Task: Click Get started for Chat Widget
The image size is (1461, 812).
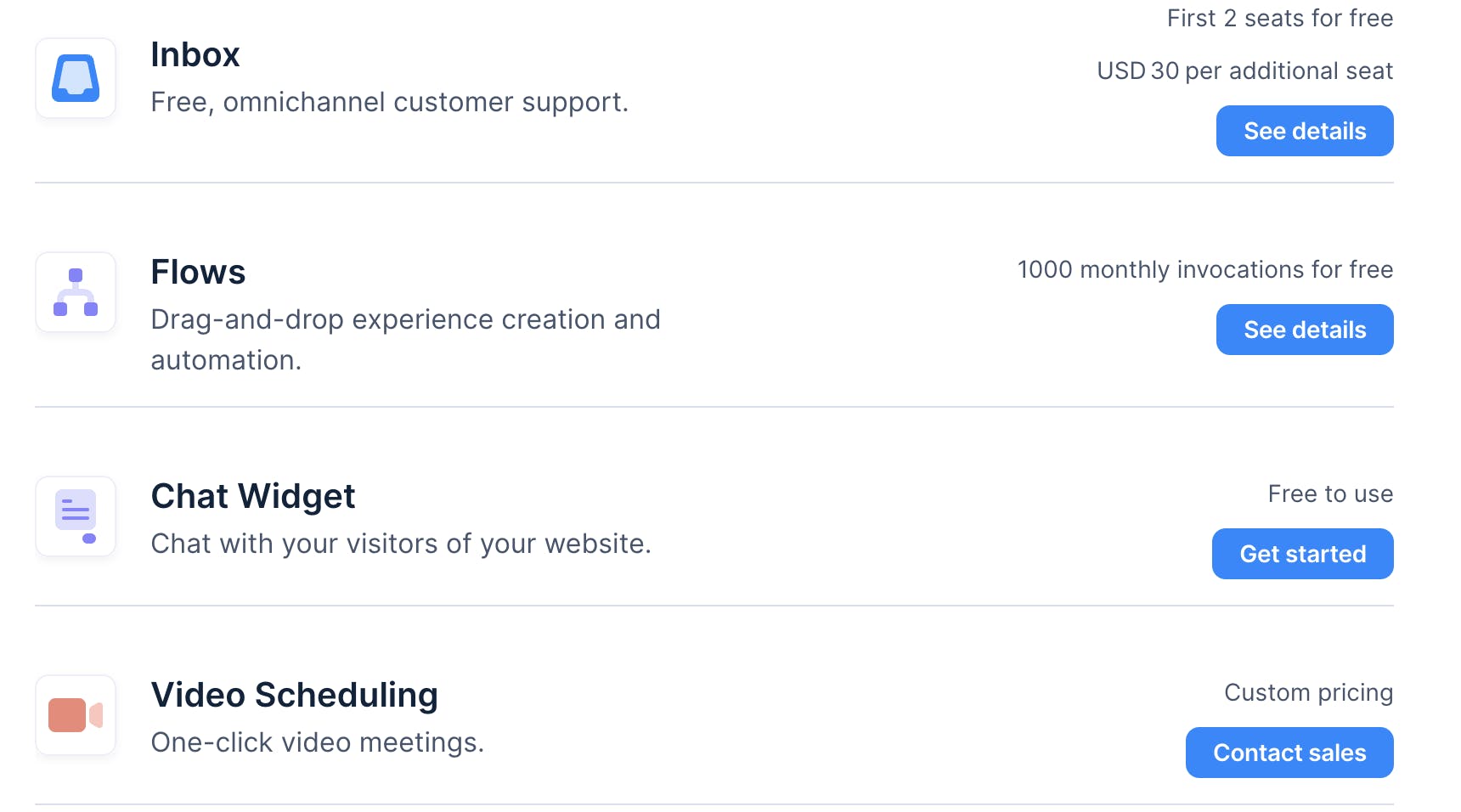Action: (x=1302, y=554)
